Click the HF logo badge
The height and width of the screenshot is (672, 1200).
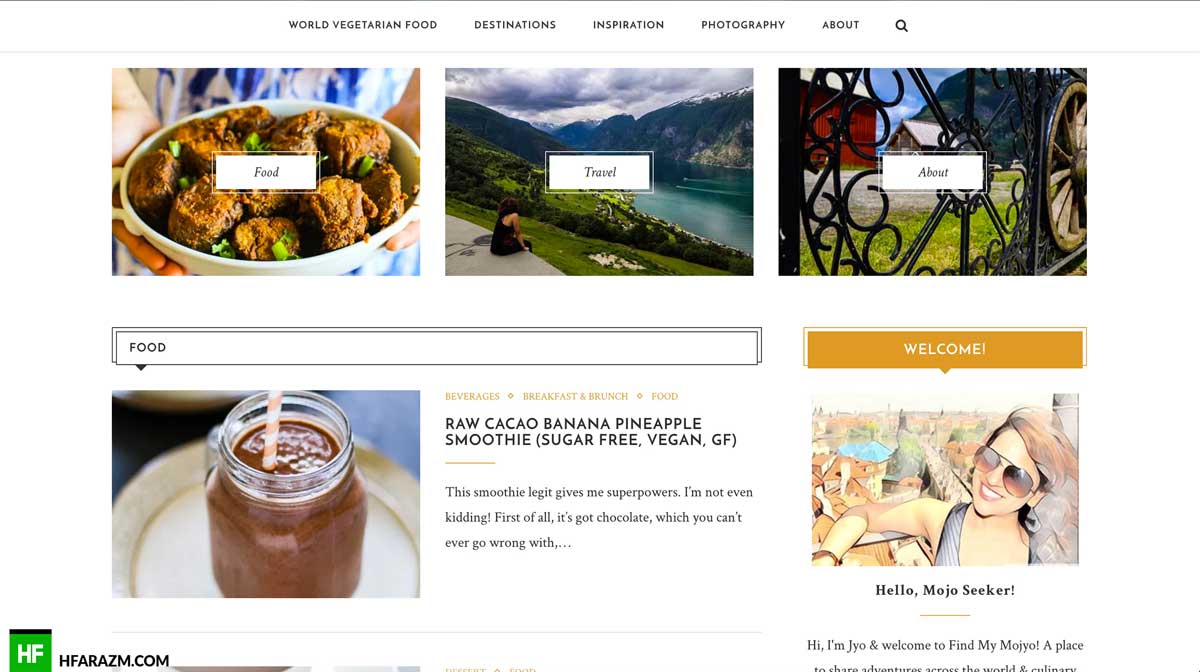click(x=30, y=652)
